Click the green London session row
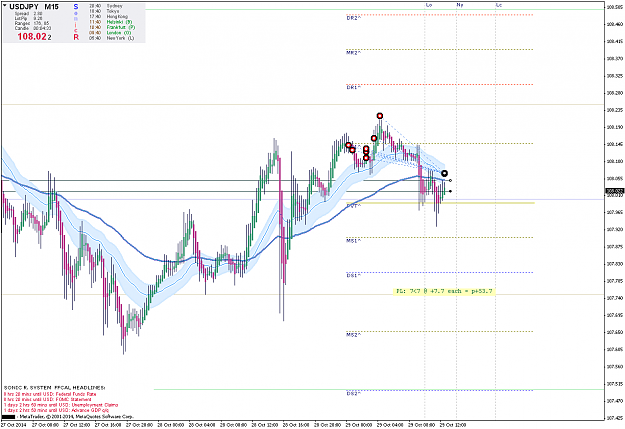Image resolution: width=625 pixels, height=429 pixels. 110,33
